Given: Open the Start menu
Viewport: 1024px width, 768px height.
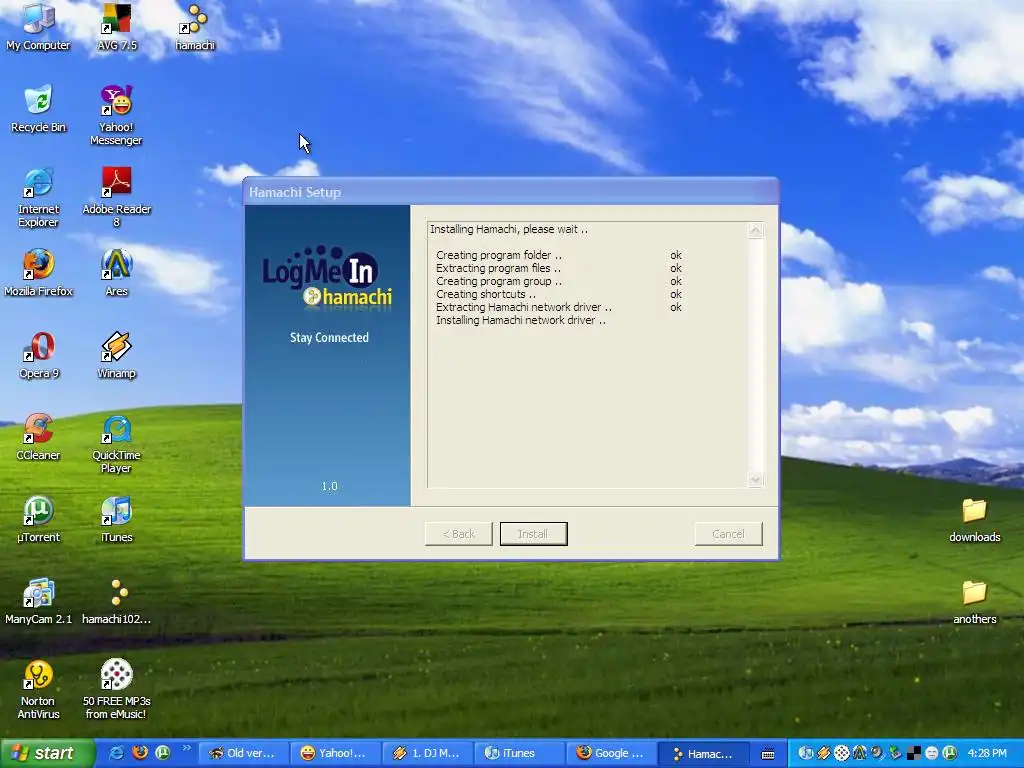Looking at the screenshot, I should tap(47, 753).
